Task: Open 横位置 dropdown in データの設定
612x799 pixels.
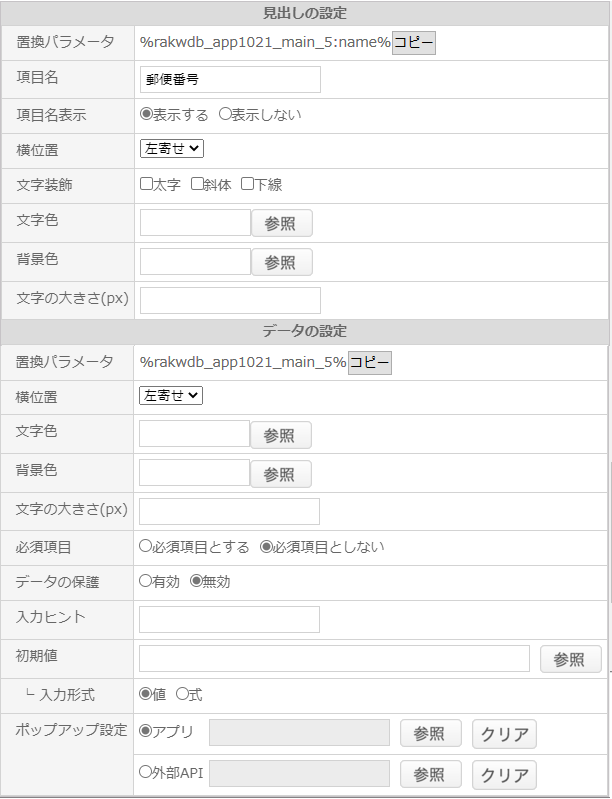Action: (171, 396)
